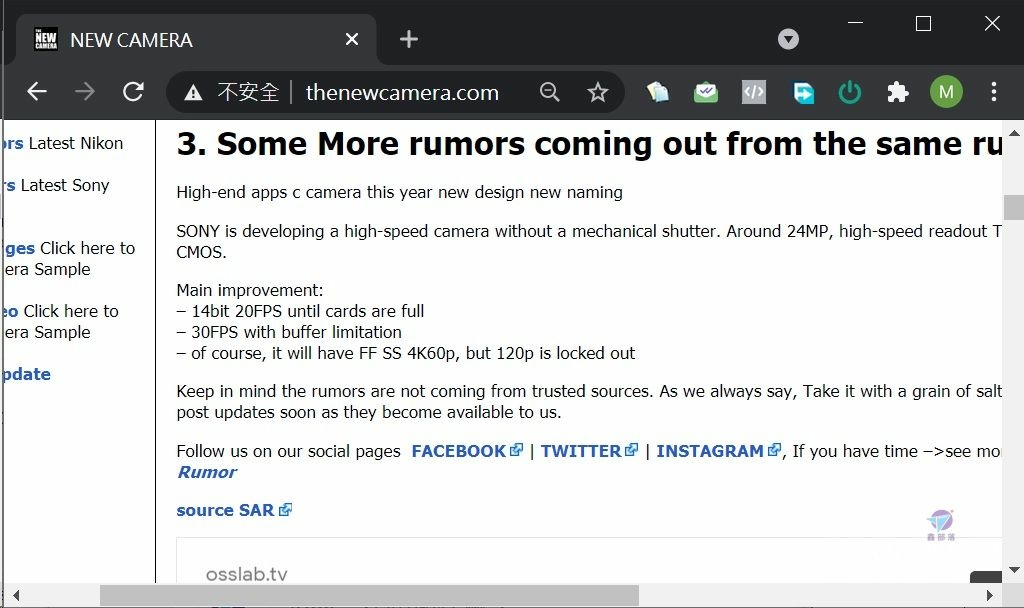This screenshot has height=608, width=1024.
Task: Minimize the browser window
Action: [856, 24]
